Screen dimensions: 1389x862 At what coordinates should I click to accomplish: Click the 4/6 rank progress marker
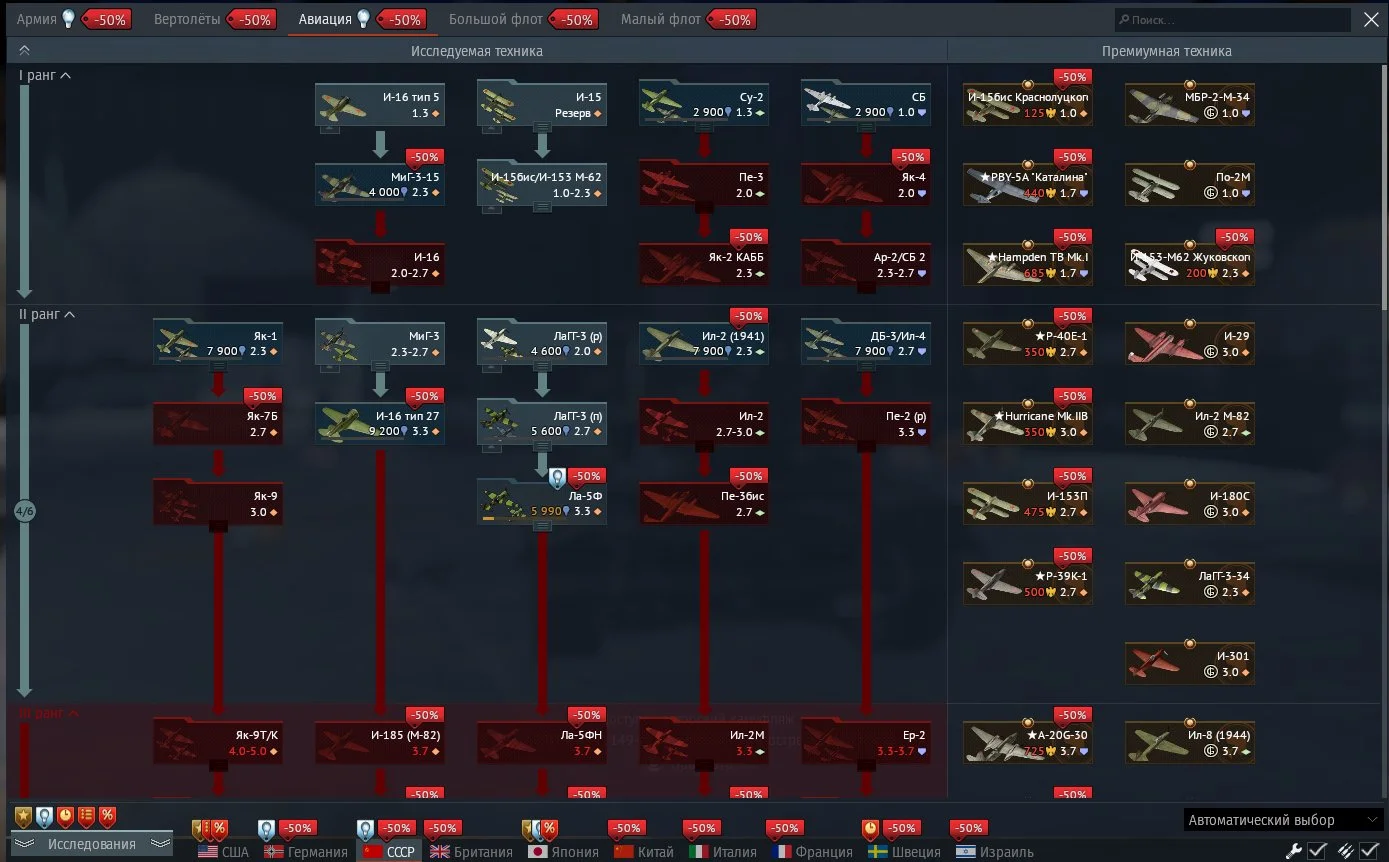tap(25, 511)
